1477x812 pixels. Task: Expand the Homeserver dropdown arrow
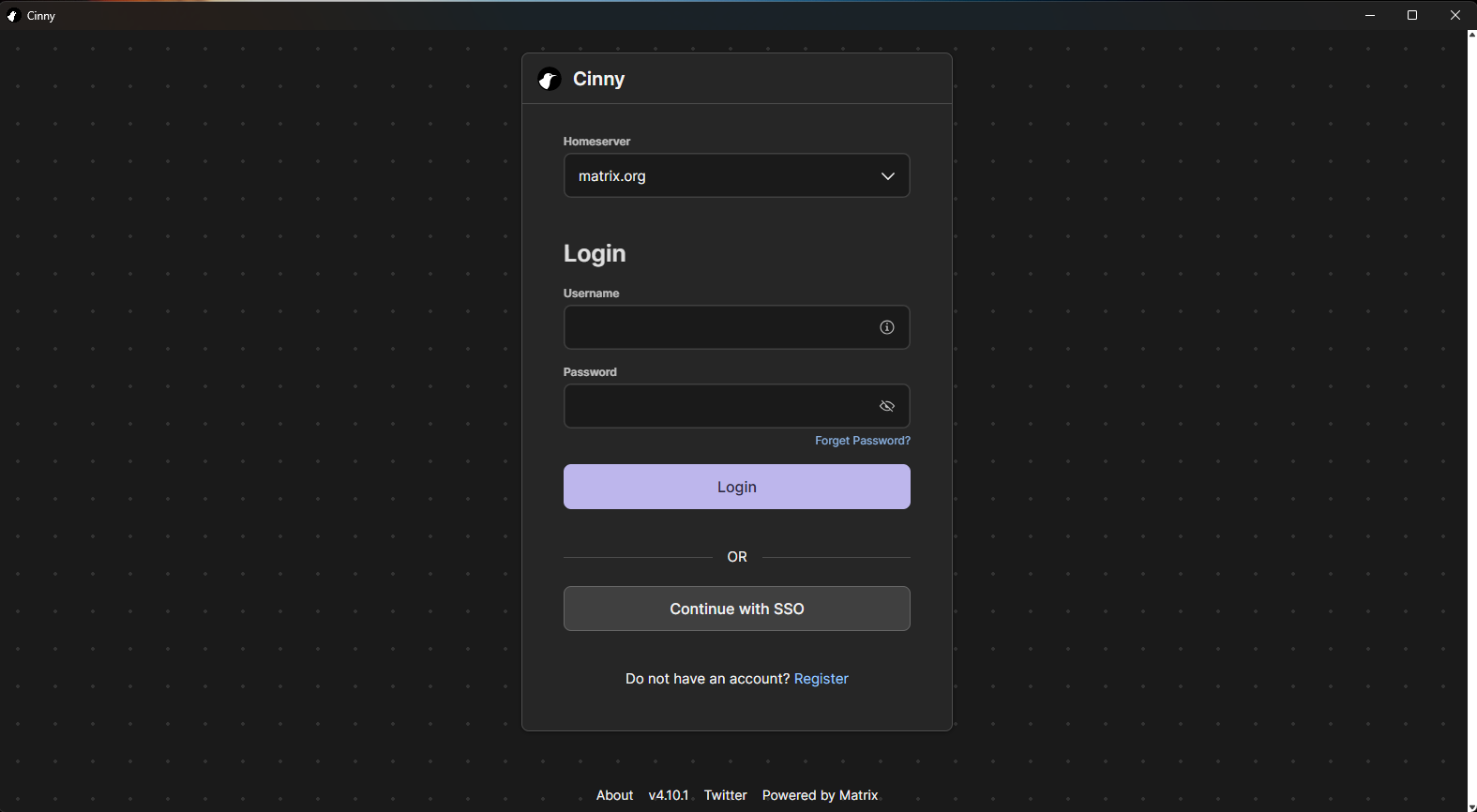coord(887,176)
